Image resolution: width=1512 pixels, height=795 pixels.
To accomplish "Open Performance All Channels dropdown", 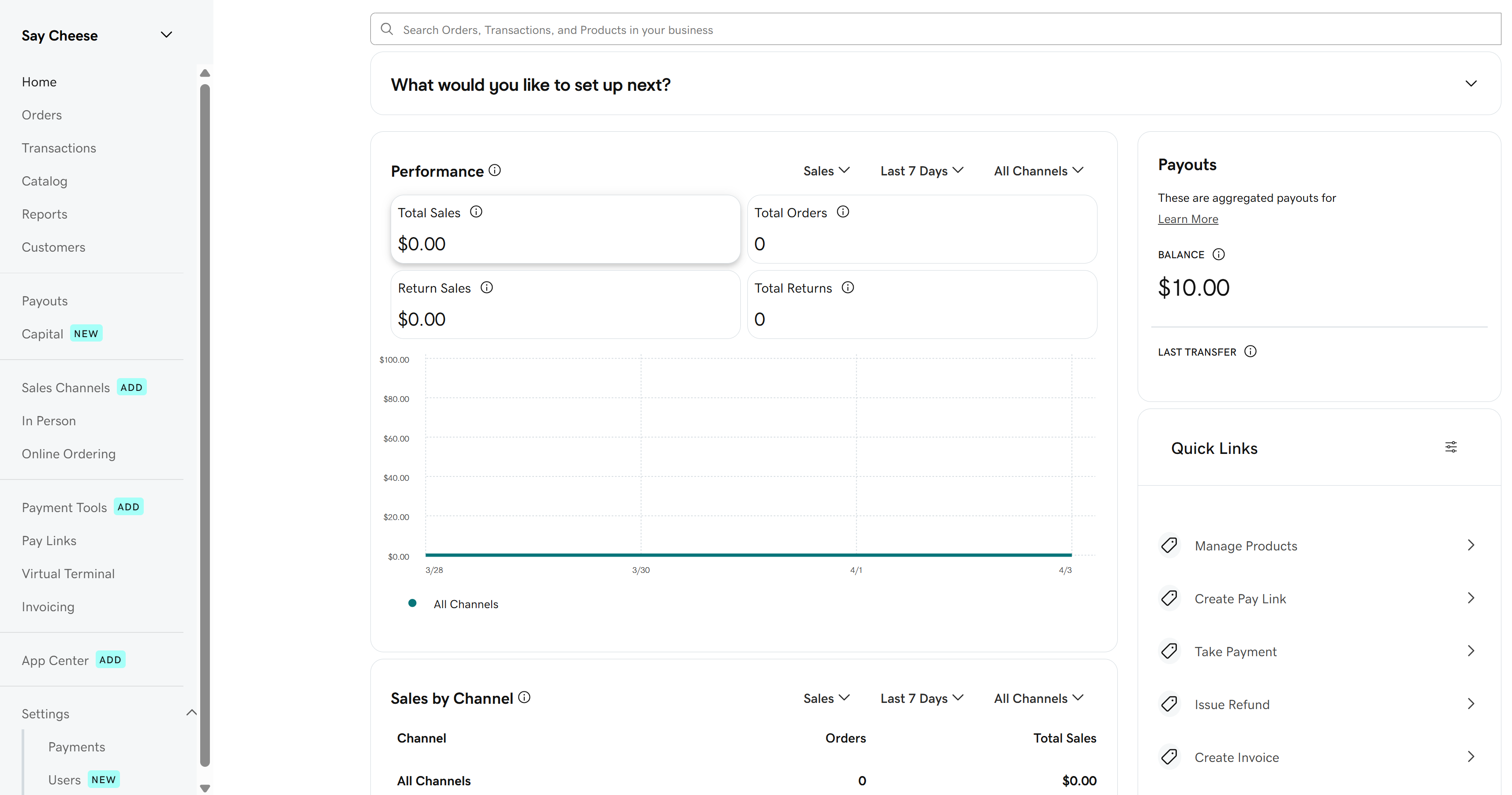I will pos(1038,171).
